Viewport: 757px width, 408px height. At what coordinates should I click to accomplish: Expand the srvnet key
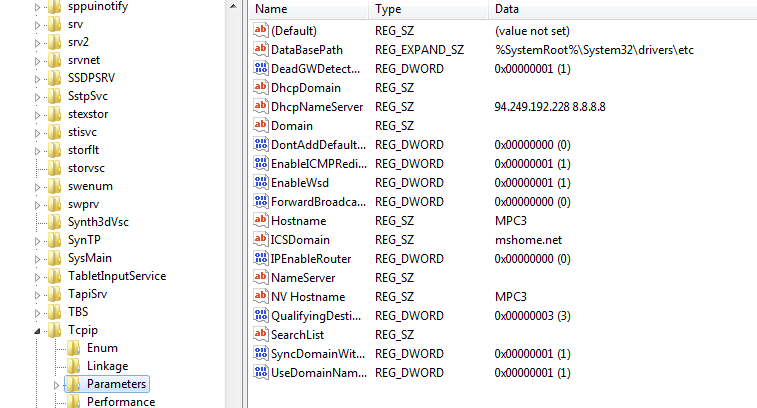[x=37, y=61]
